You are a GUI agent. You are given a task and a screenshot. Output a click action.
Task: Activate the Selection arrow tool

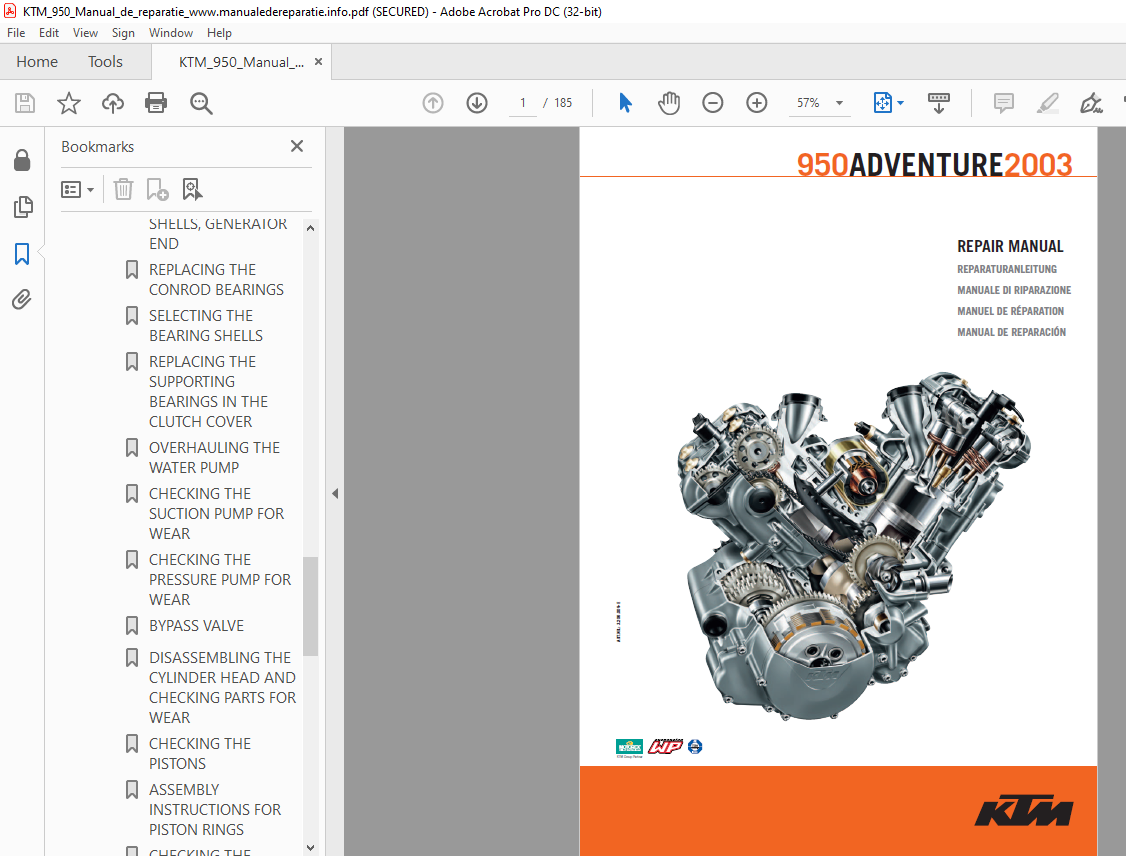coord(625,103)
